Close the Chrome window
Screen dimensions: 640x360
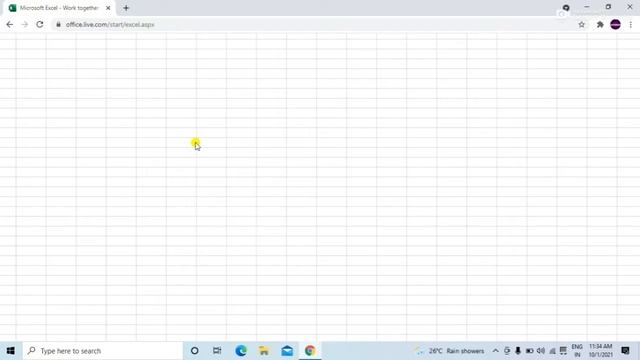click(629, 7)
